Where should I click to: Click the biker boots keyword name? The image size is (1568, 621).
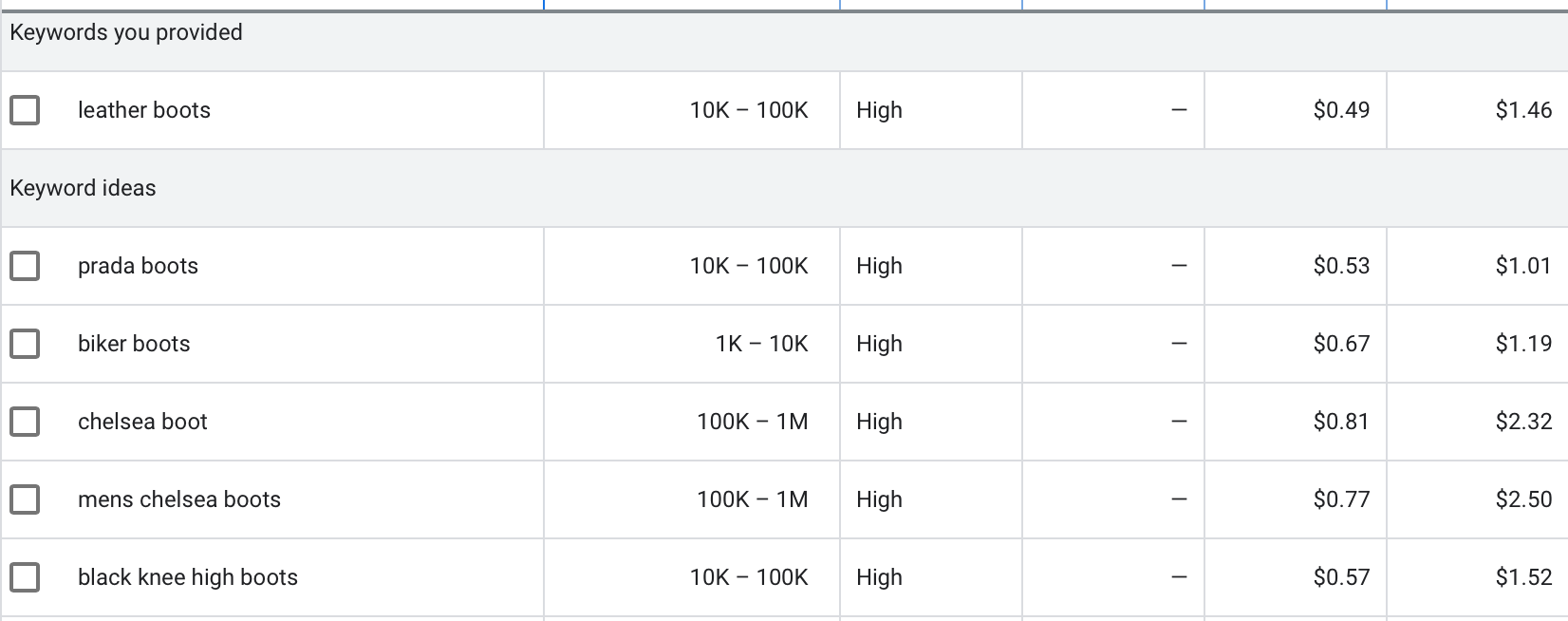pyautogui.click(x=134, y=344)
